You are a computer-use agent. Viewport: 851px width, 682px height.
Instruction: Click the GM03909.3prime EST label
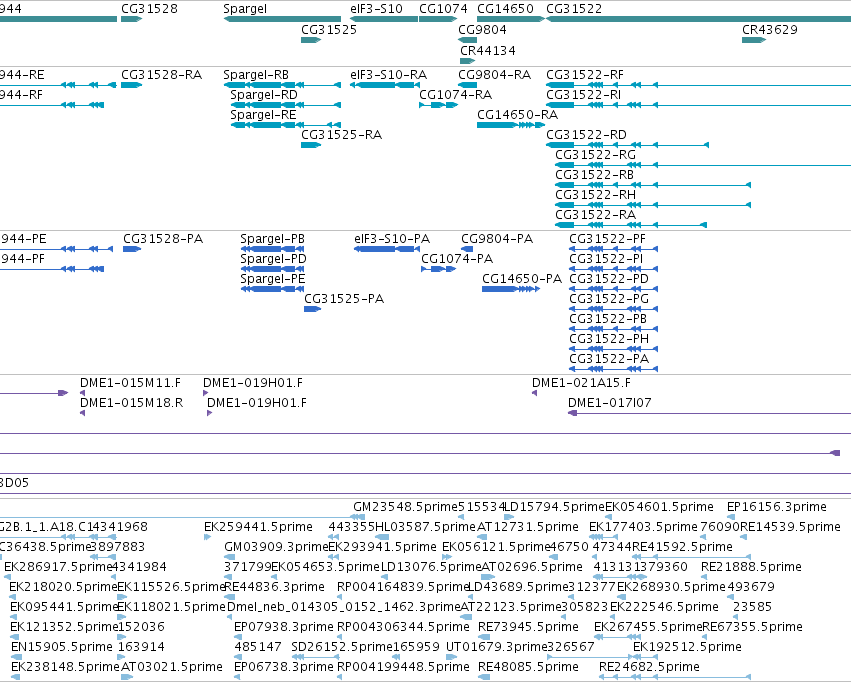276,547
